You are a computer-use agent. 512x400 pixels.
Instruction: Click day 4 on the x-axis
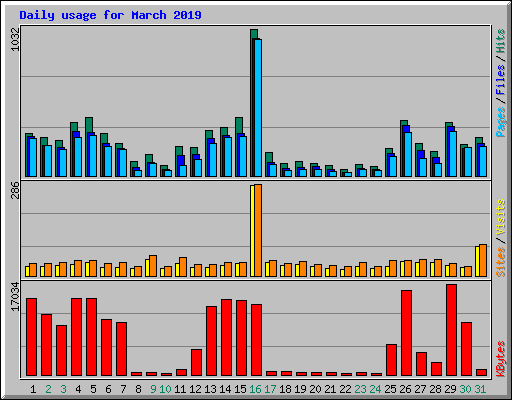click(x=78, y=389)
